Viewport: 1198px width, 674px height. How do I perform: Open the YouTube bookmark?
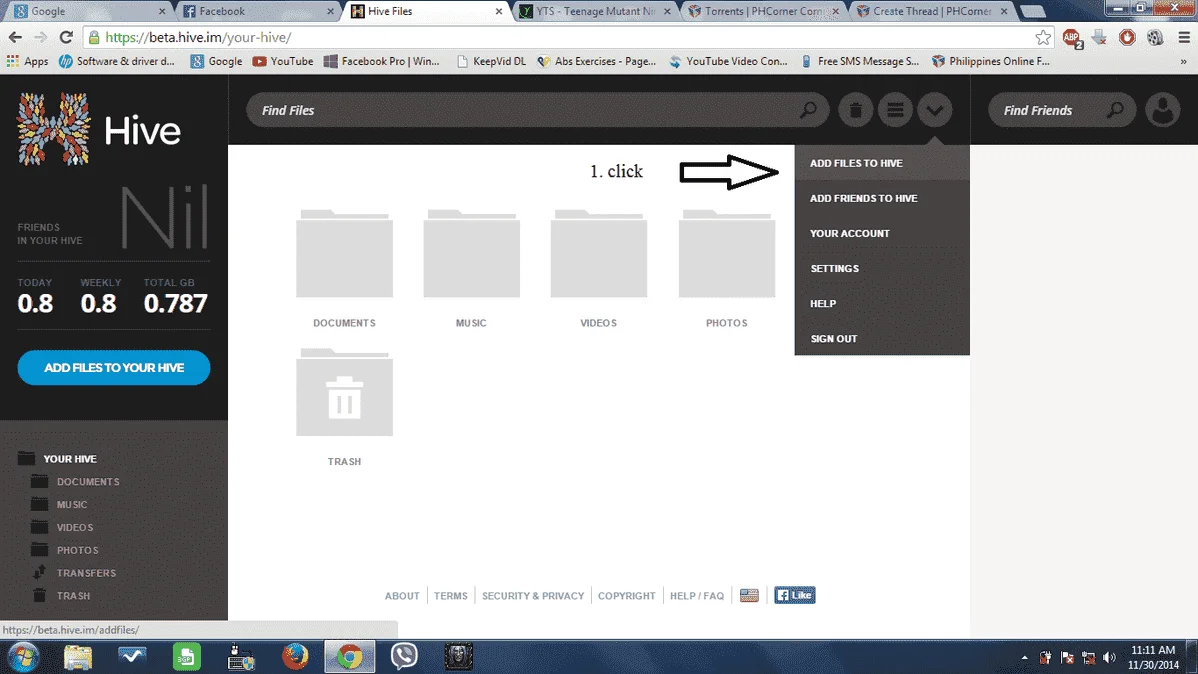(x=283, y=61)
